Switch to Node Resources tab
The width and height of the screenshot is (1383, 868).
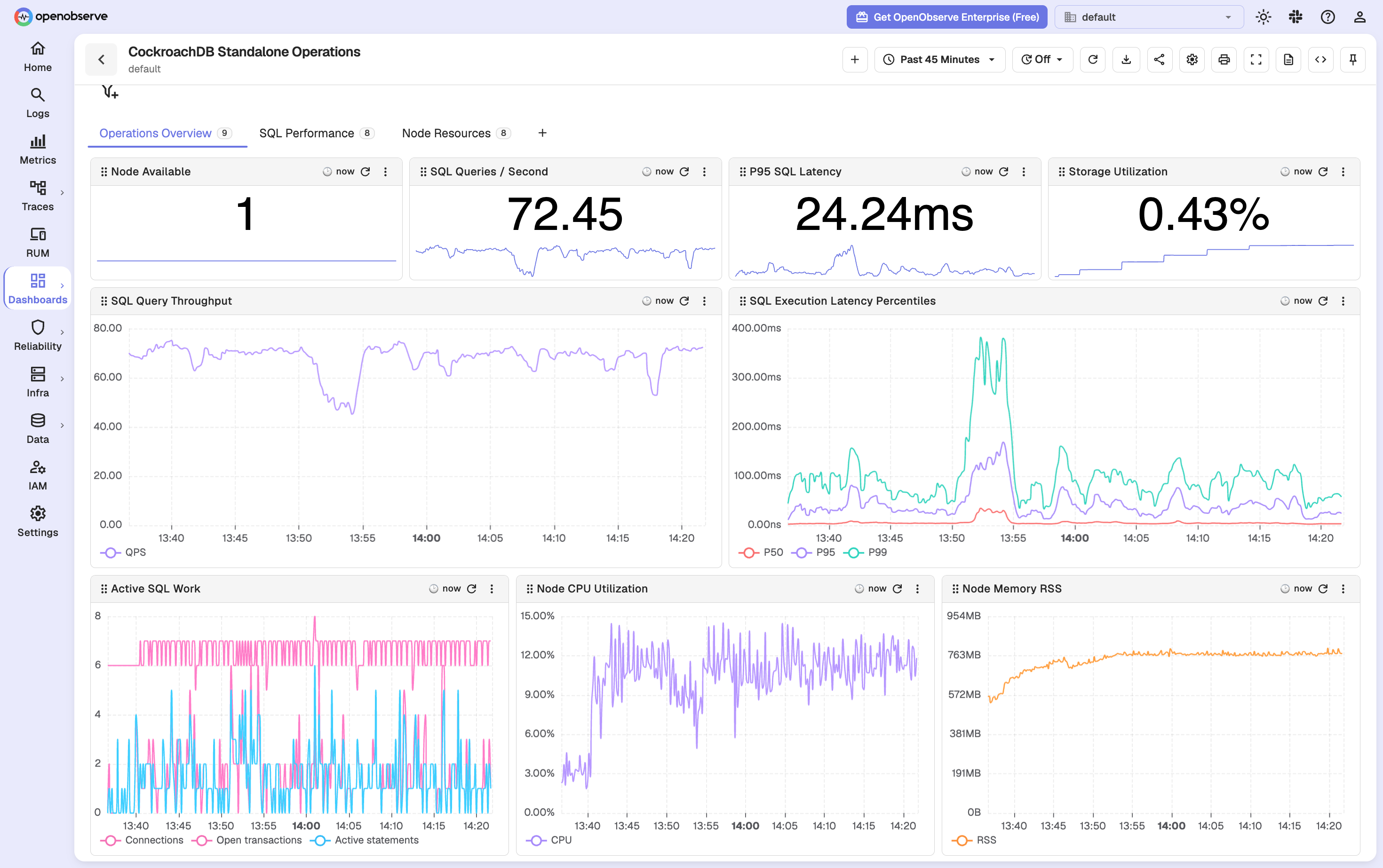point(456,133)
